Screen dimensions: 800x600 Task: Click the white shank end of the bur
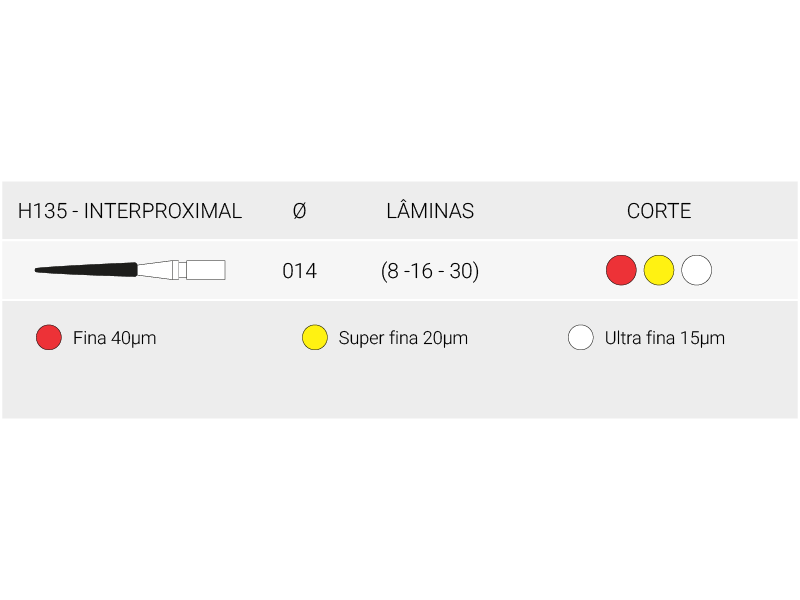(205, 270)
